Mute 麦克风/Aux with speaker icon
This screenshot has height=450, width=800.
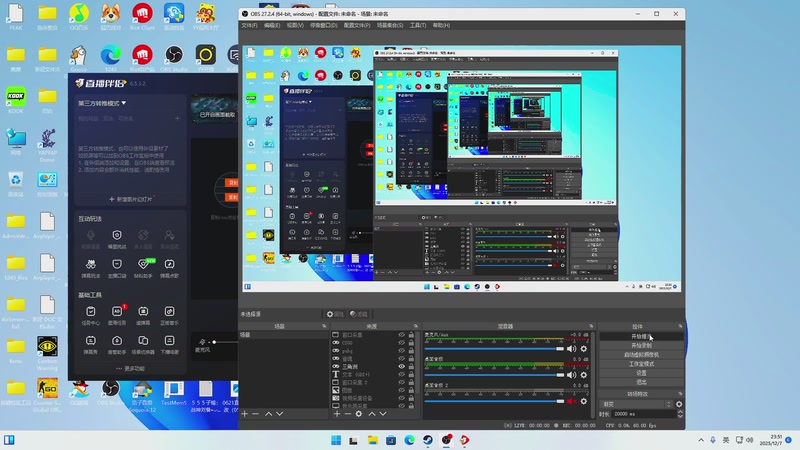tap(571, 349)
